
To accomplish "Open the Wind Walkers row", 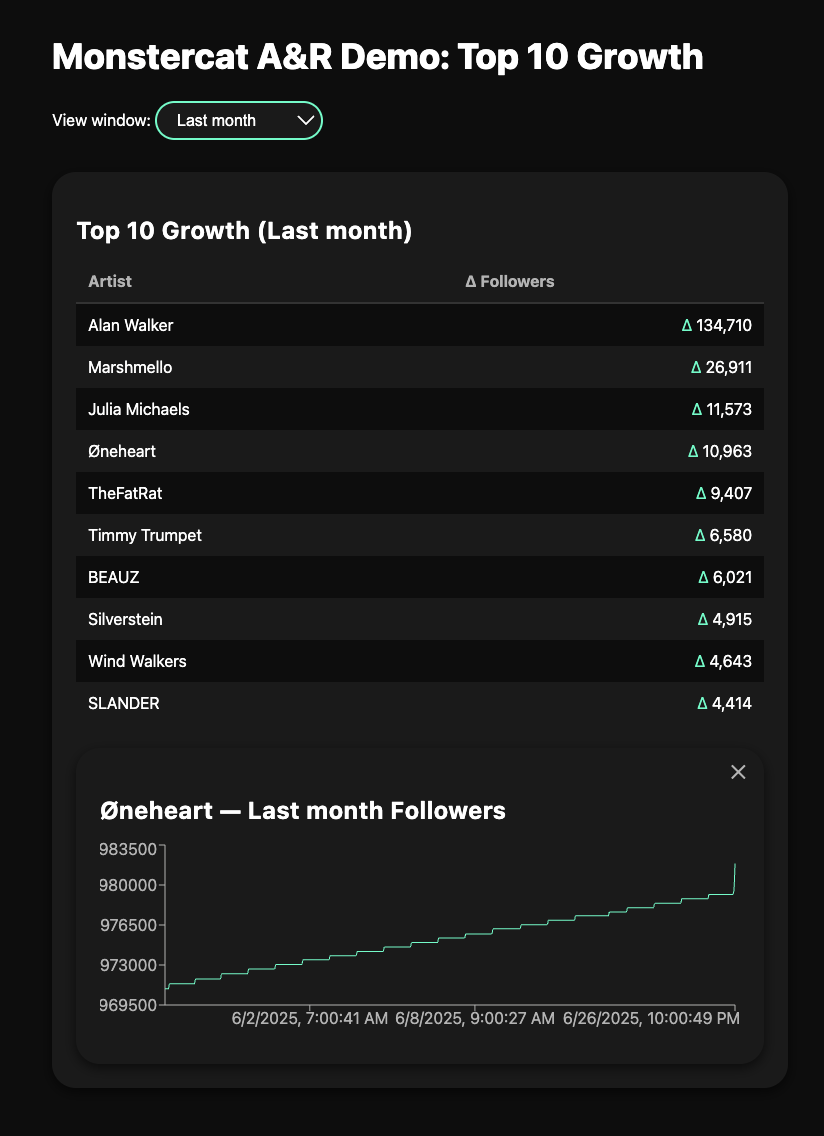I will point(420,661).
